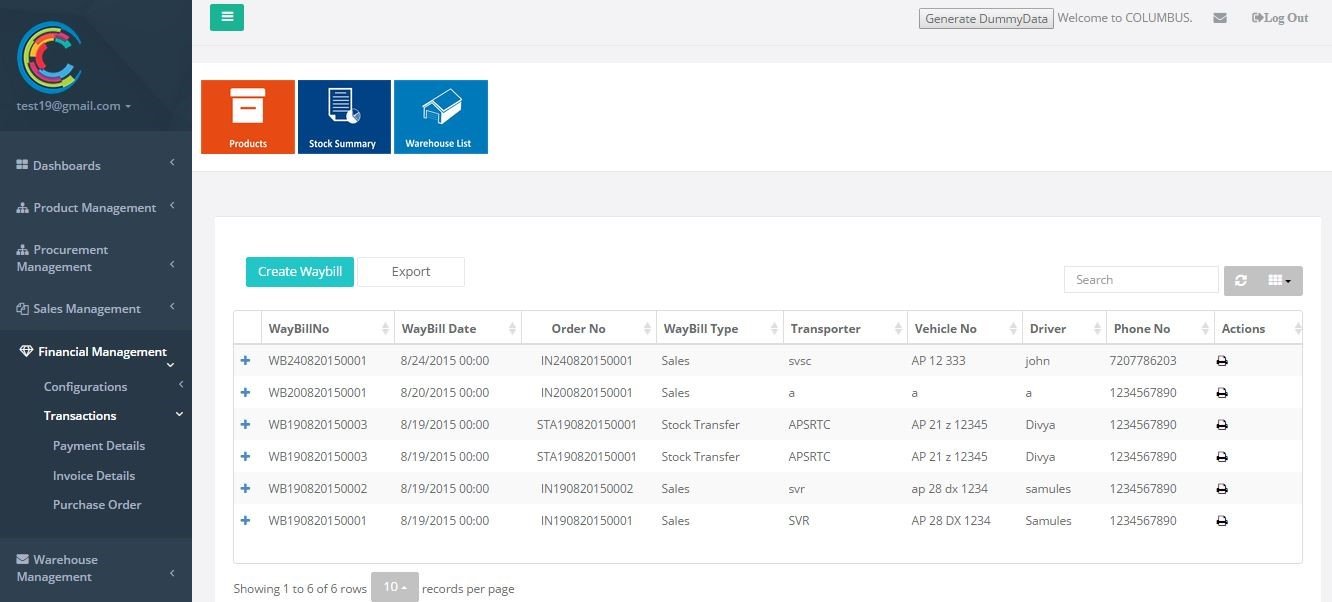Open the Products tile

(x=248, y=117)
